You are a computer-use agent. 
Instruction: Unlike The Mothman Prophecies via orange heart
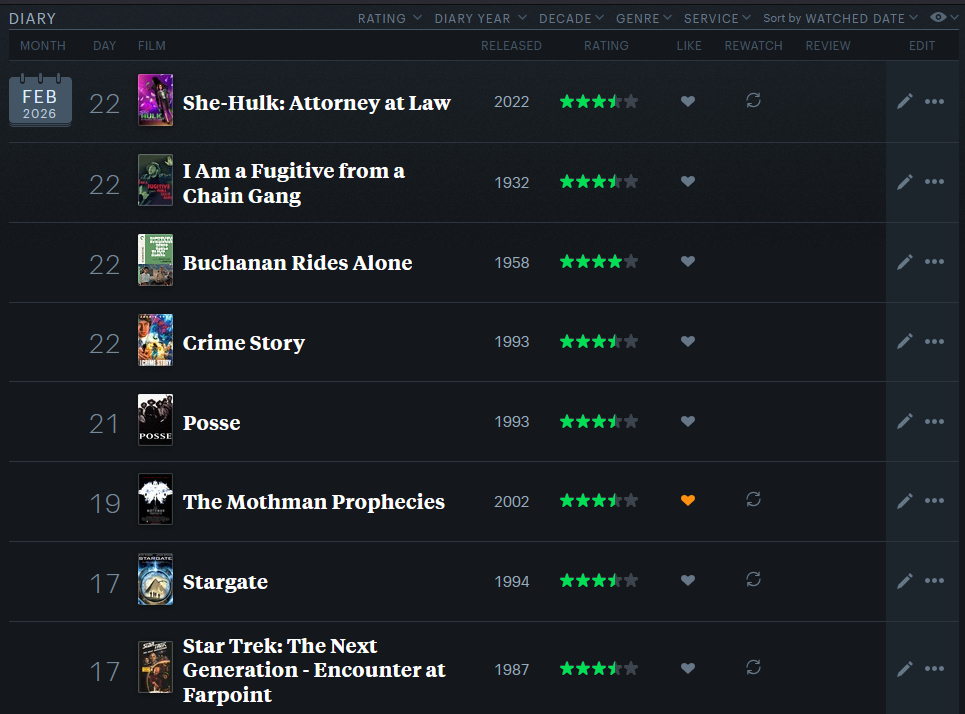[x=687, y=500]
